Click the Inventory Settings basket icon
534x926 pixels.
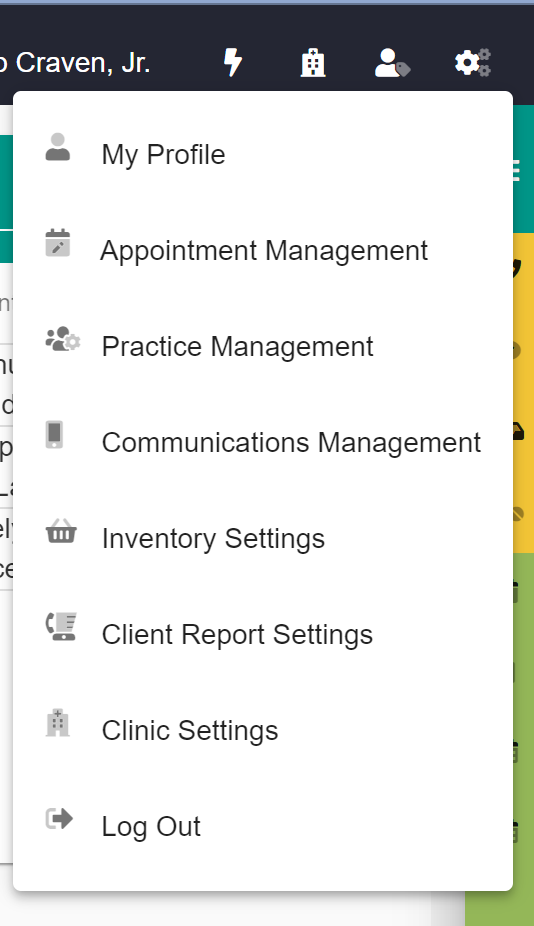[x=61, y=531]
